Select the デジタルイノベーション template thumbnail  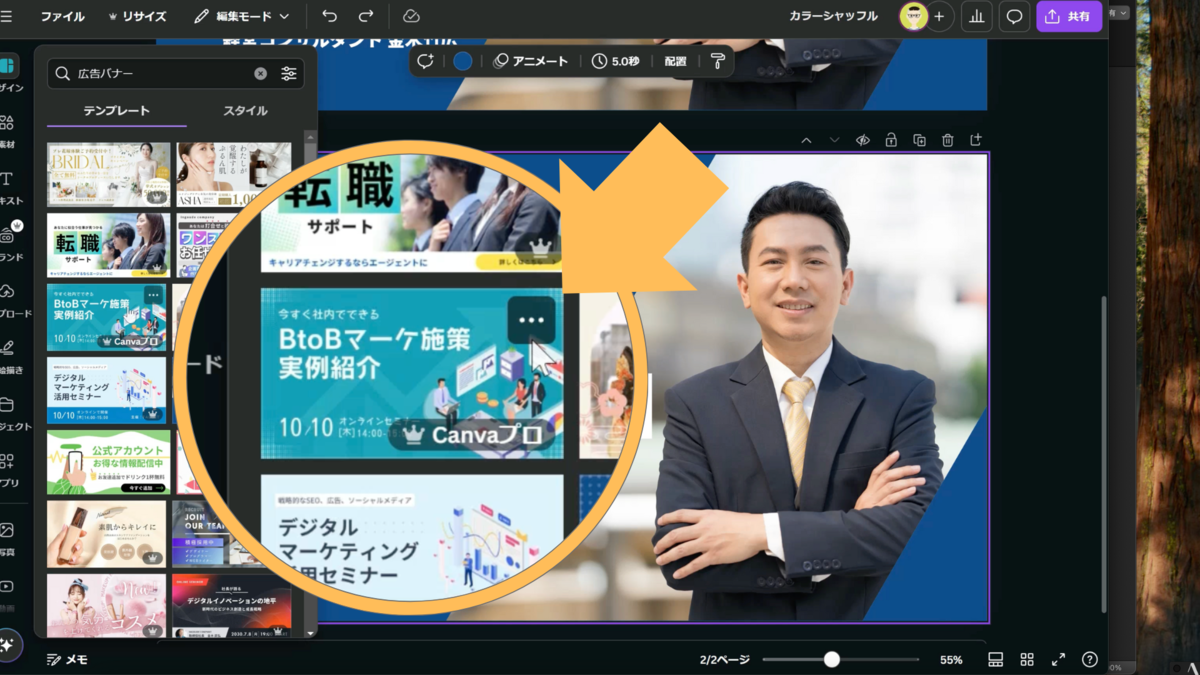click(232, 604)
